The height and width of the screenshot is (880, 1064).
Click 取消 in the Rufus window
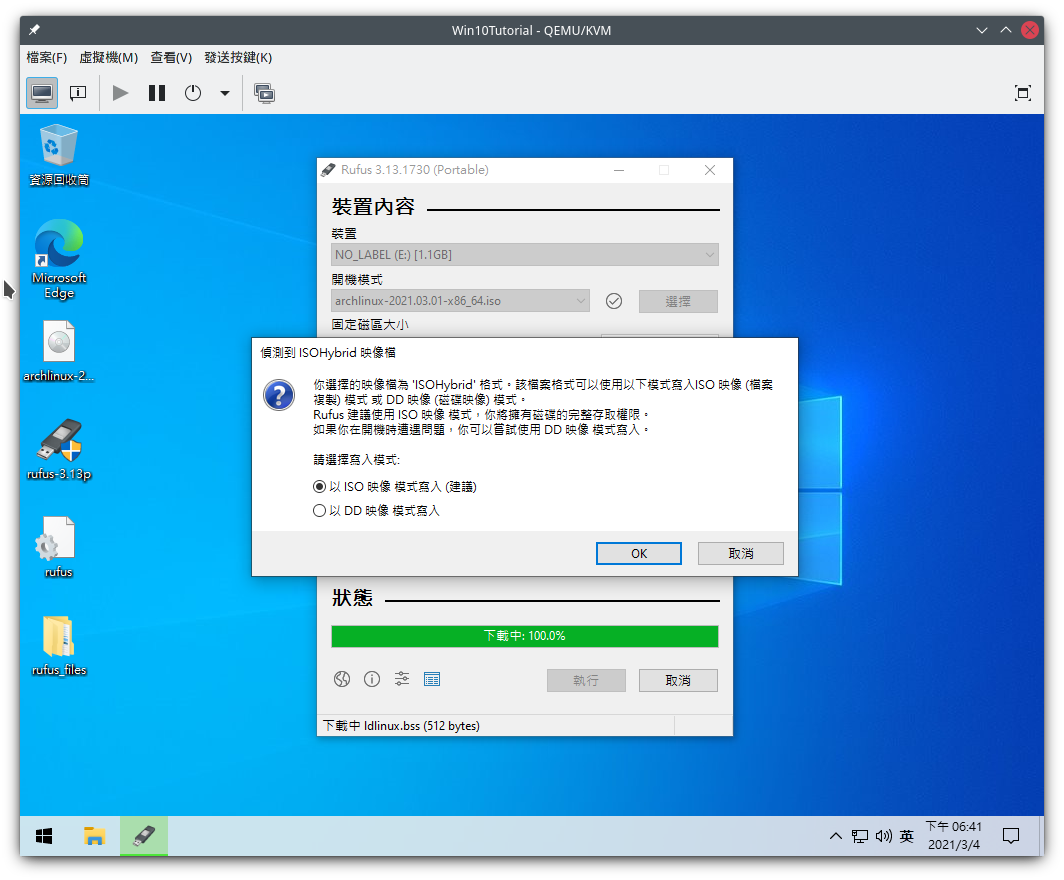678,681
